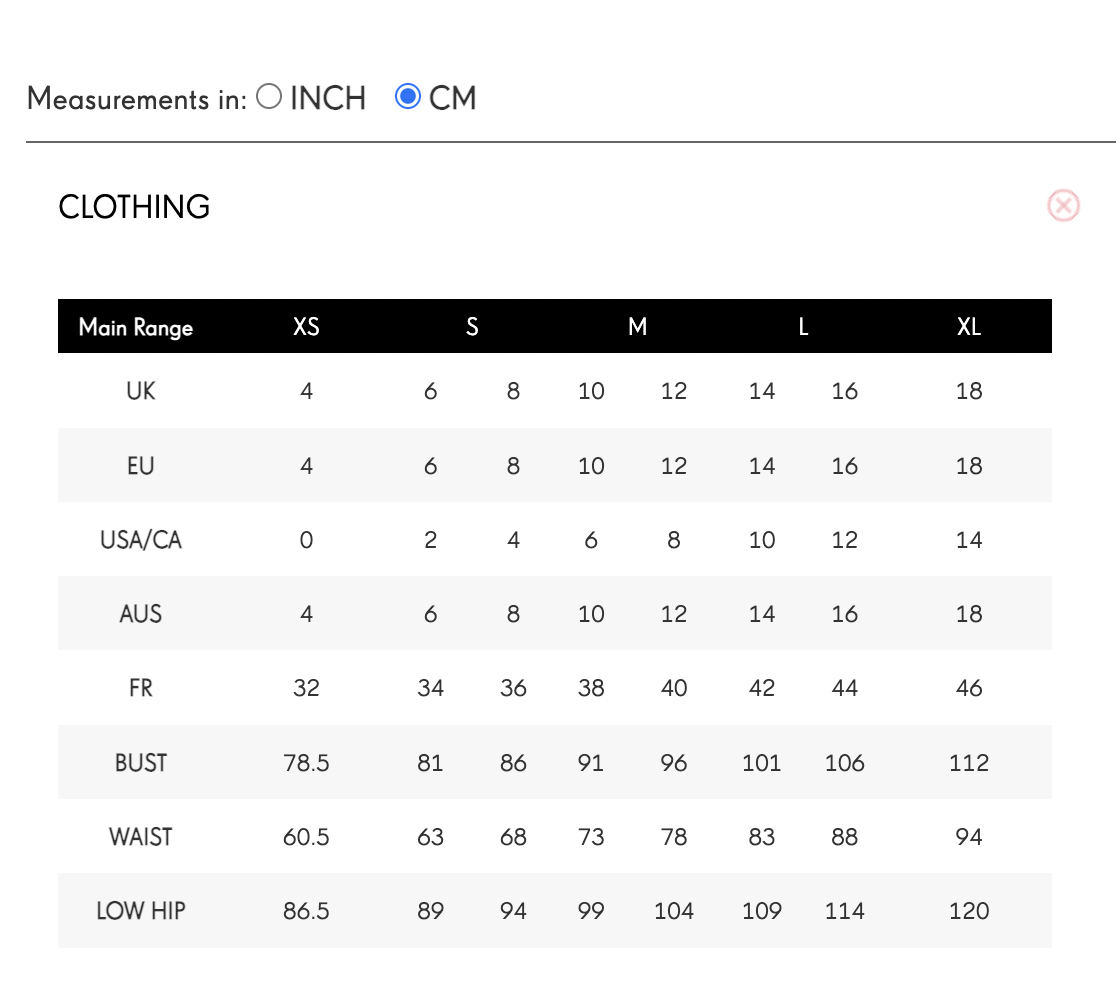Click the BUST row label
The height and width of the screenshot is (996, 1120).
click(x=141, y=763)
